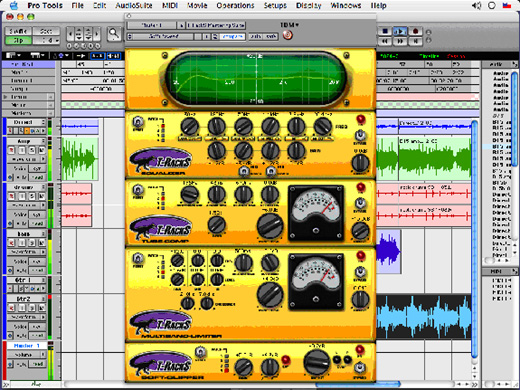Select the Zoomer magnifier tool

[x=114, y=34]
